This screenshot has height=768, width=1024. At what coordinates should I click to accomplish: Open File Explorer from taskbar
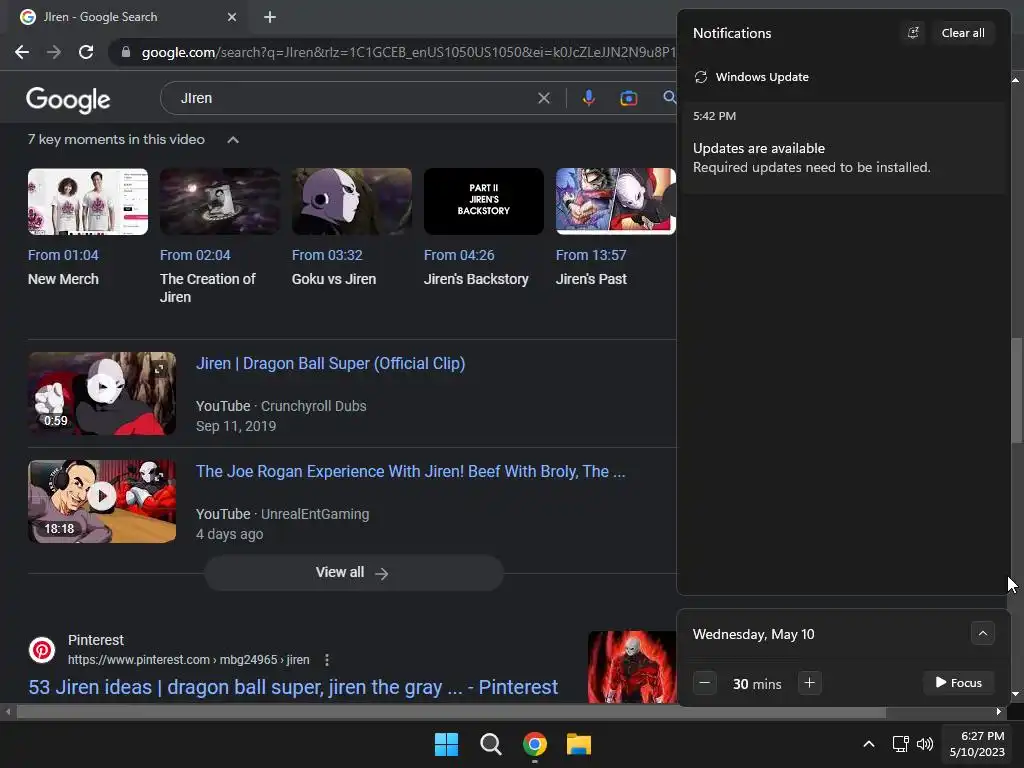579,744
